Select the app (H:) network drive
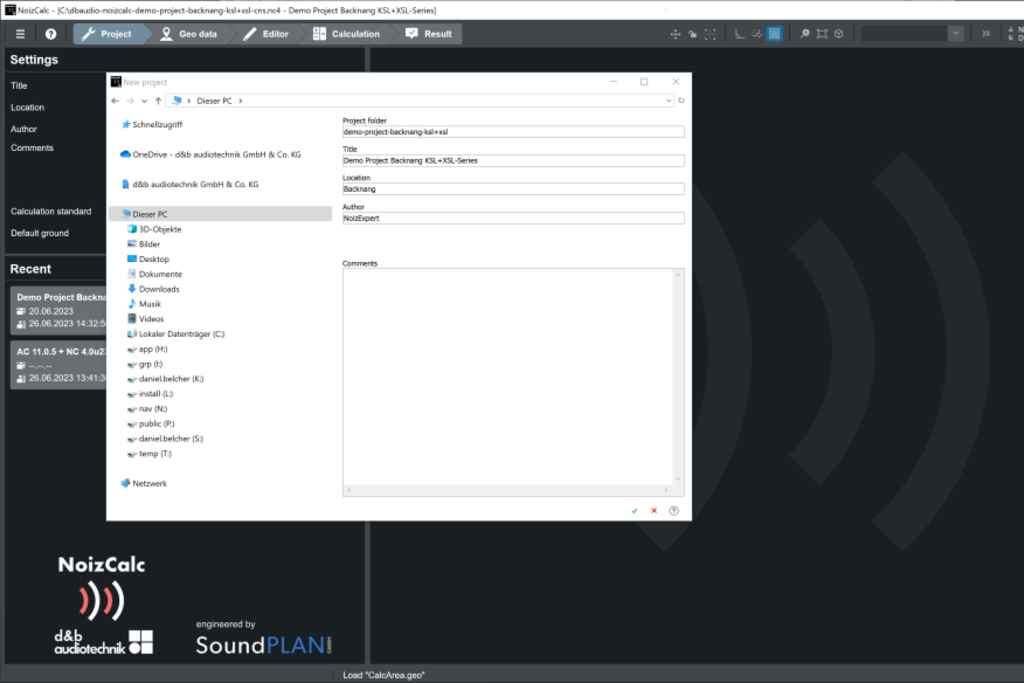 click(147, 349)
